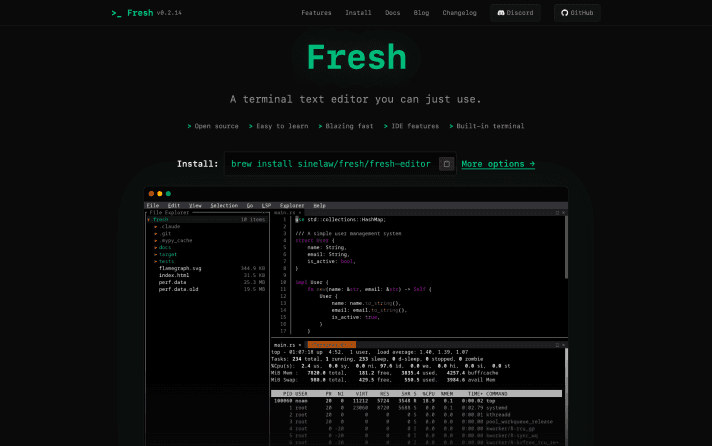Click the green window dot in the editor
This screenshot has height=446, width=712.
(168, 193)
